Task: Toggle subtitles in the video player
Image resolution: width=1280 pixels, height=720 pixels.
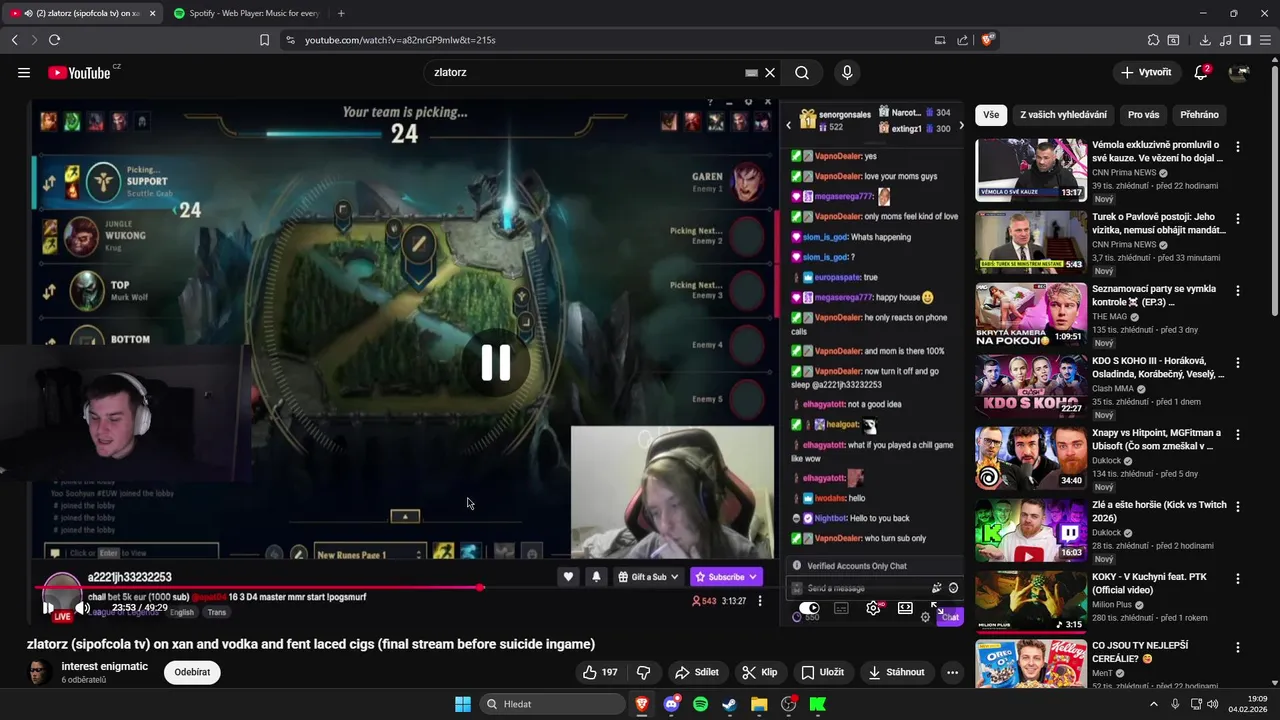Action: (841, 607)
